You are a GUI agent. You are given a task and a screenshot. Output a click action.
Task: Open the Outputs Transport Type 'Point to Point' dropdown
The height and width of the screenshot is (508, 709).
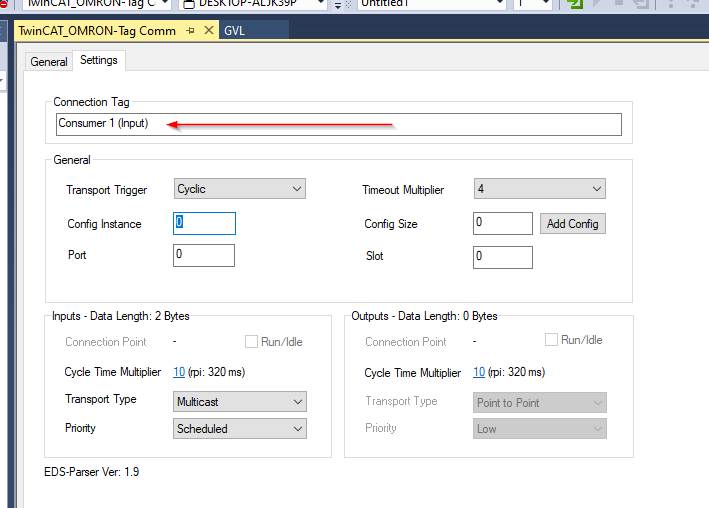pyautogui.click(x=540, y=403)
